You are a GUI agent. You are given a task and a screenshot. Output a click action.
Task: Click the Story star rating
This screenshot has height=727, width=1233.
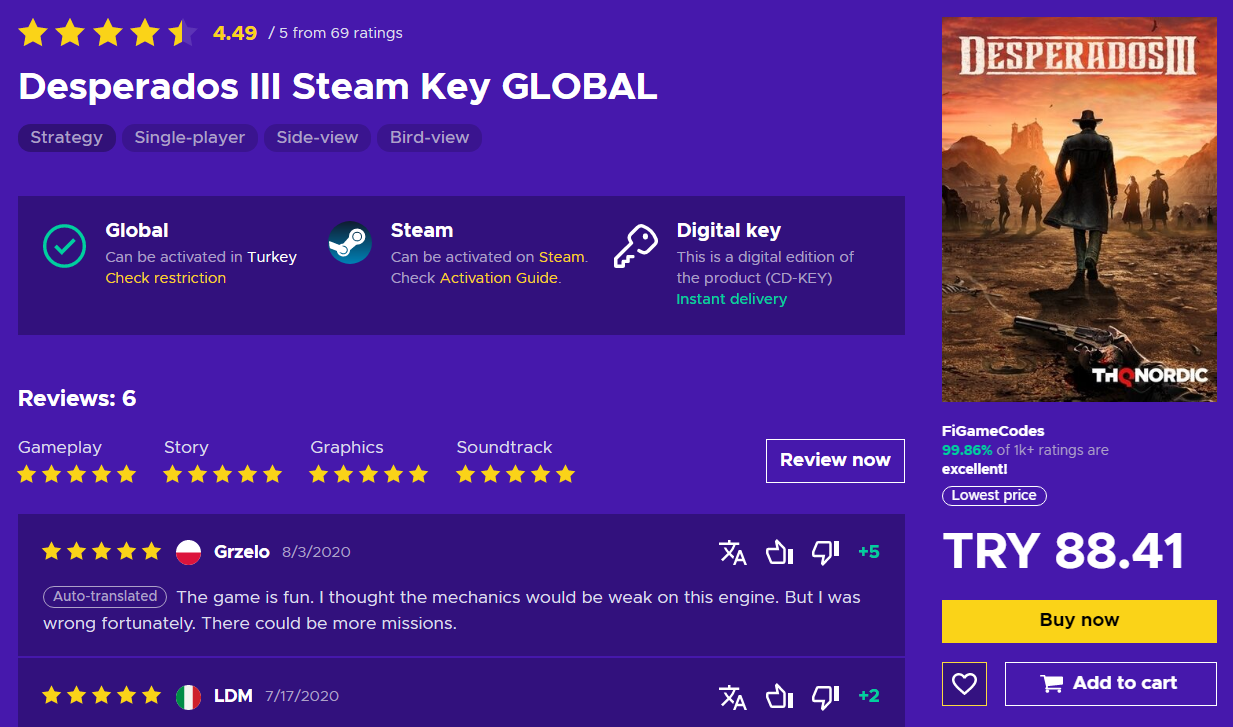tap(223, 474)
